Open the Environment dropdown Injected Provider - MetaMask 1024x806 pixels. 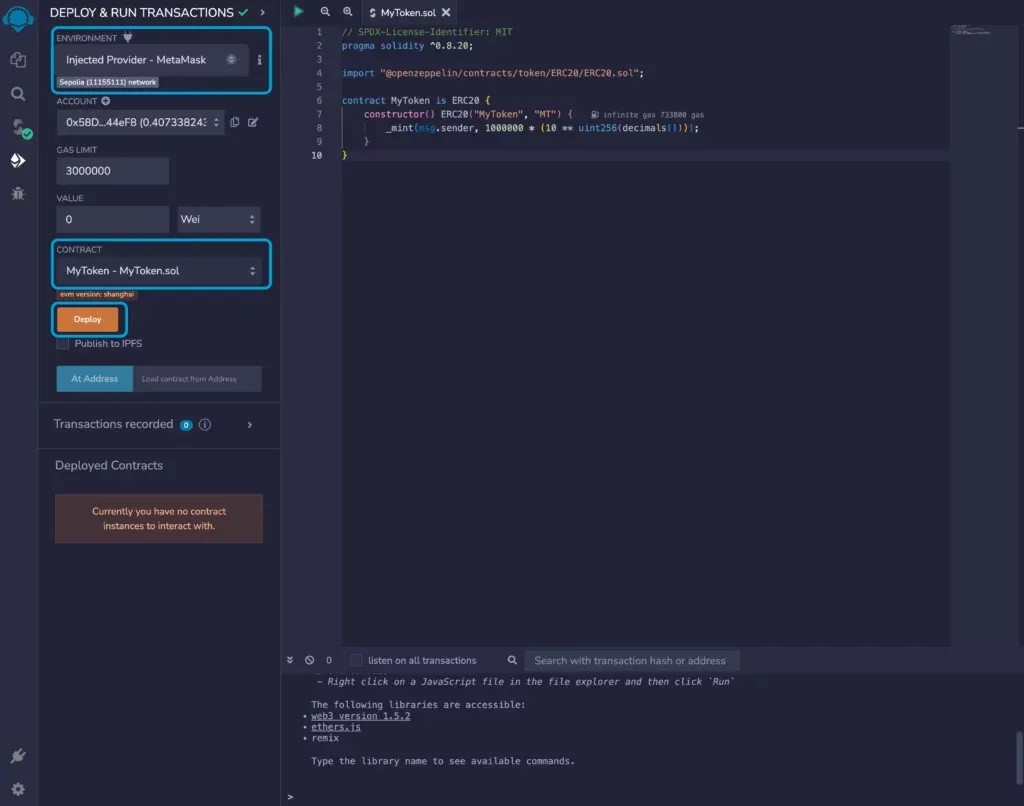[x=152, y=59]
